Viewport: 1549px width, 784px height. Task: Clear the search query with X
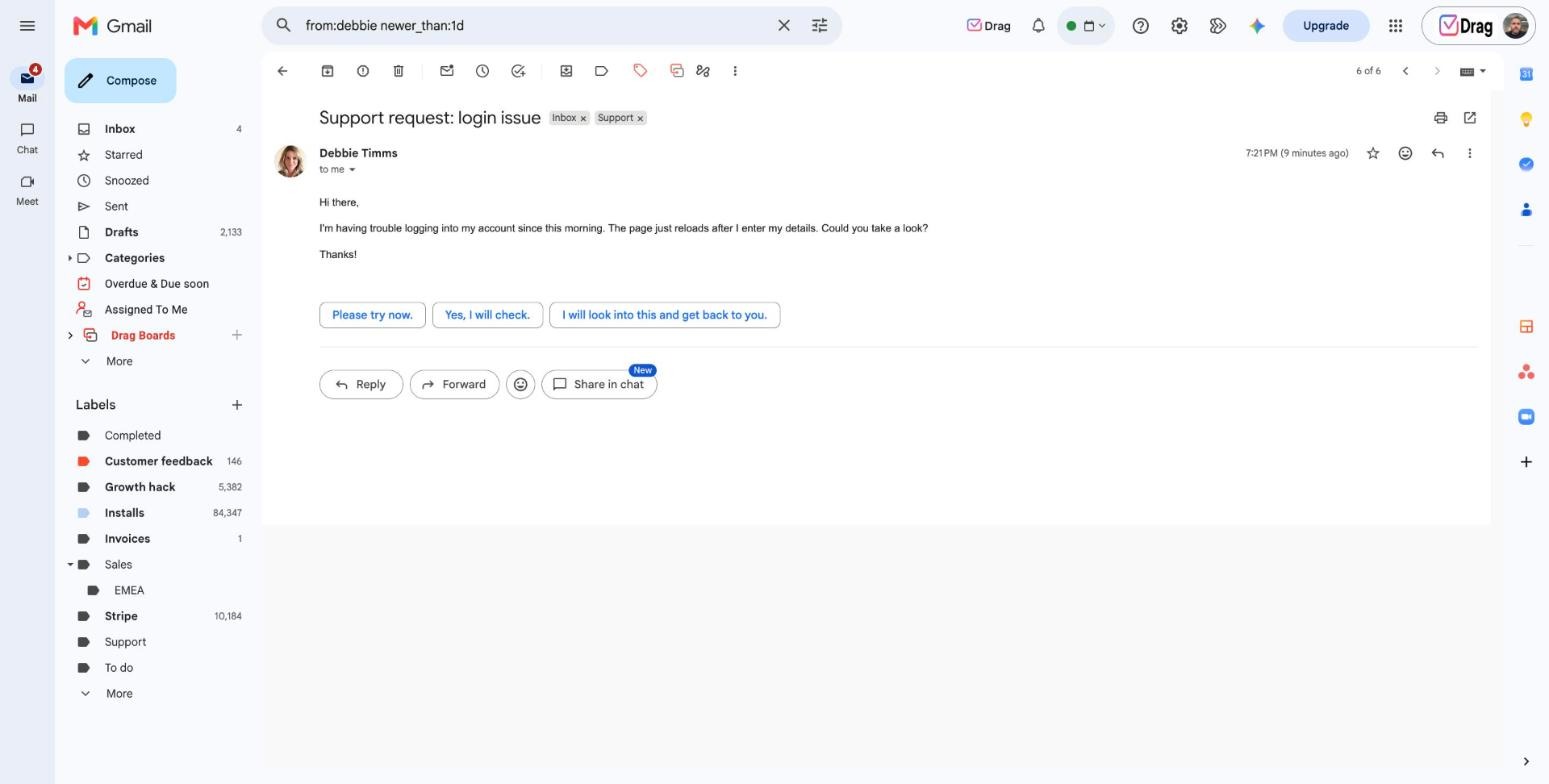click(784, 26)
